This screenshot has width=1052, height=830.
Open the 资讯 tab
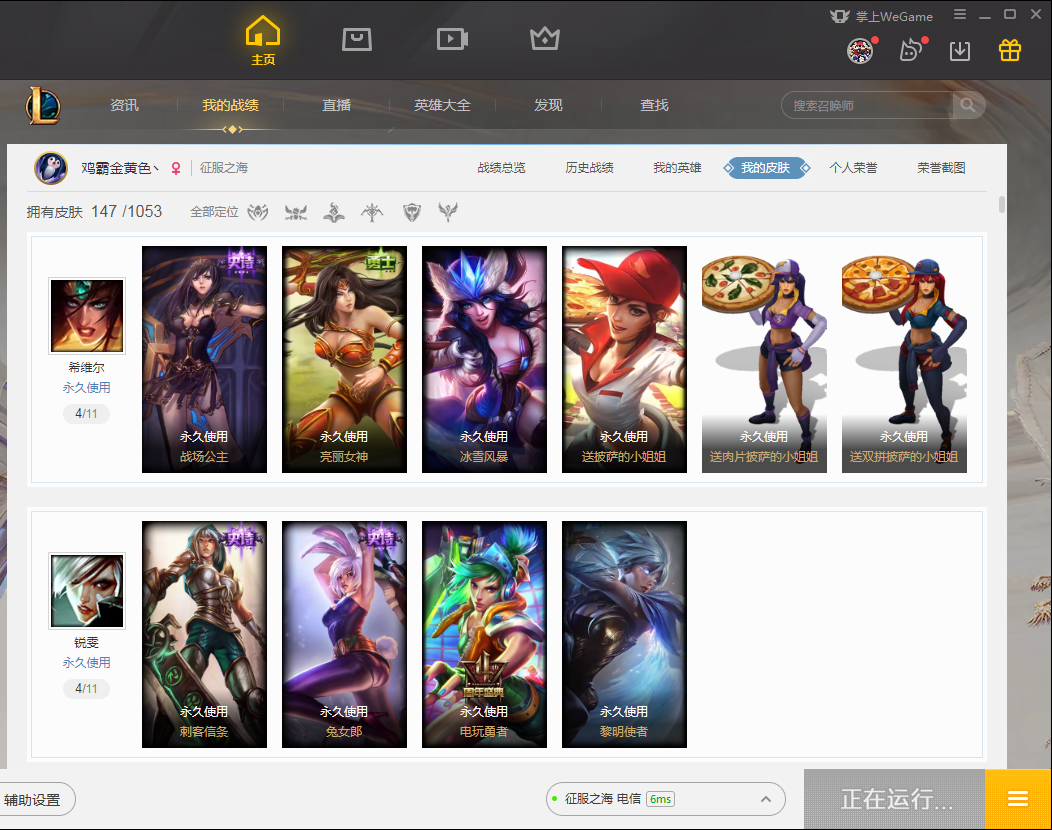pyautogui.click(x=124, y=105)
